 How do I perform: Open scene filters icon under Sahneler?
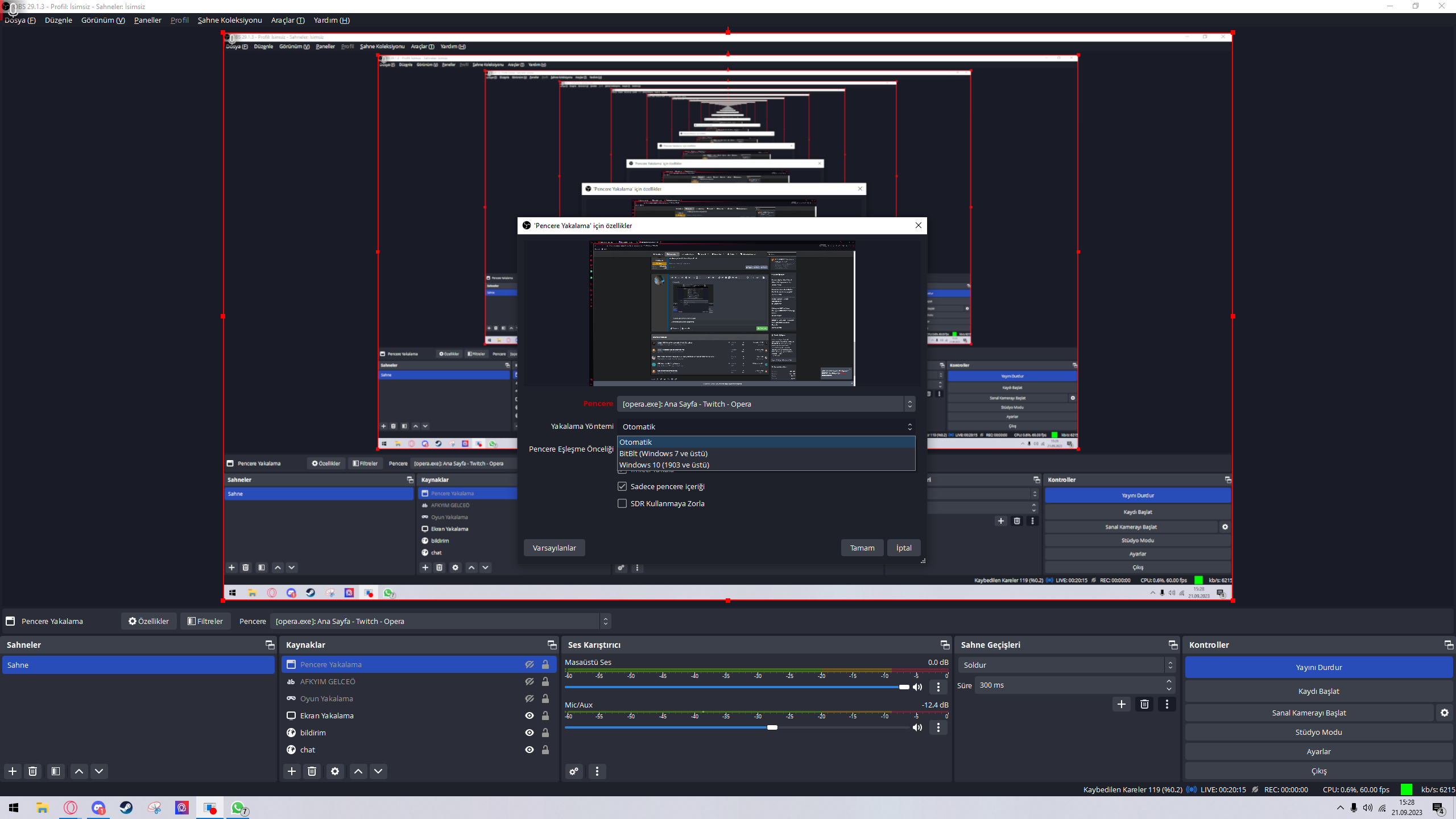(x=56, y=771)
